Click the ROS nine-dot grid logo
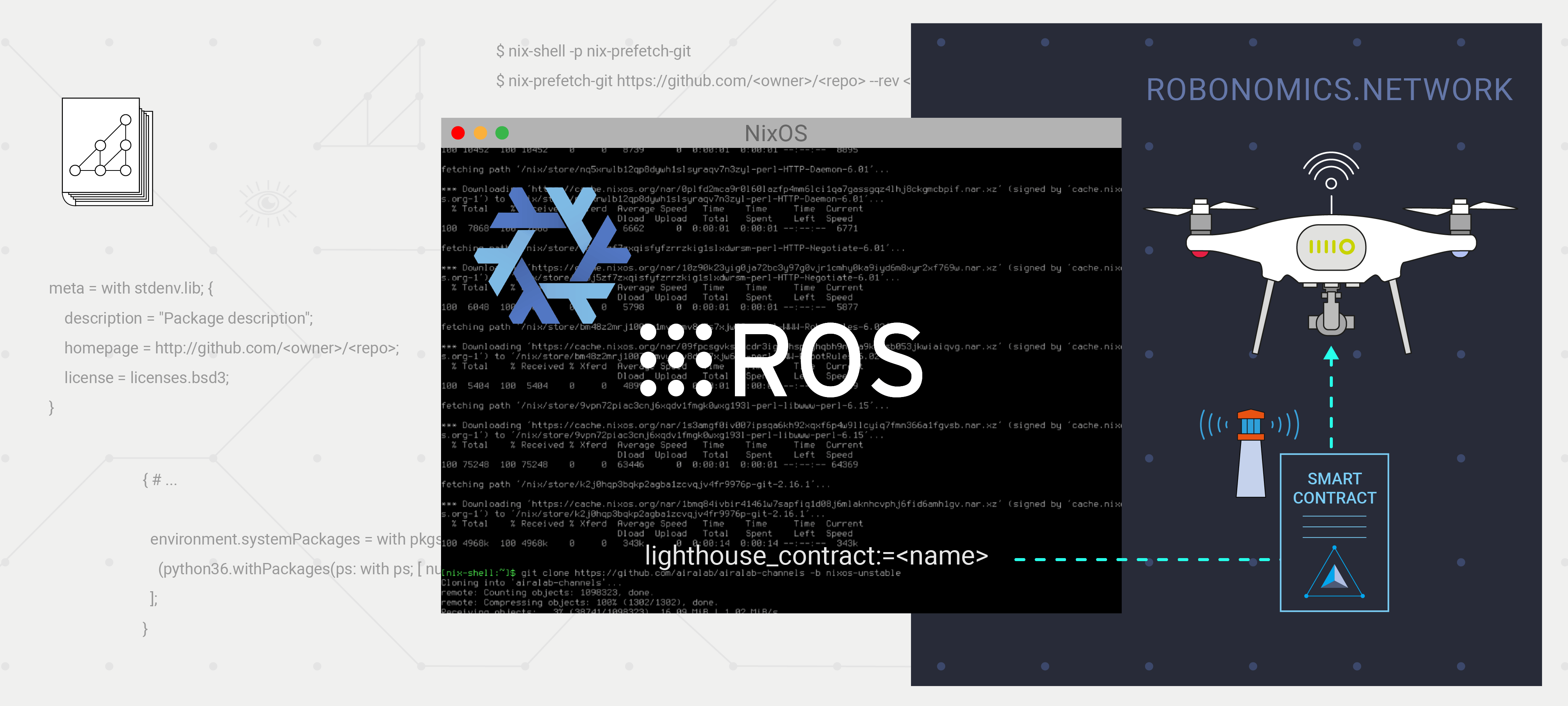The width and height of the screenshot is (1568, 706). pyautogui.click(x=676, y=360)
